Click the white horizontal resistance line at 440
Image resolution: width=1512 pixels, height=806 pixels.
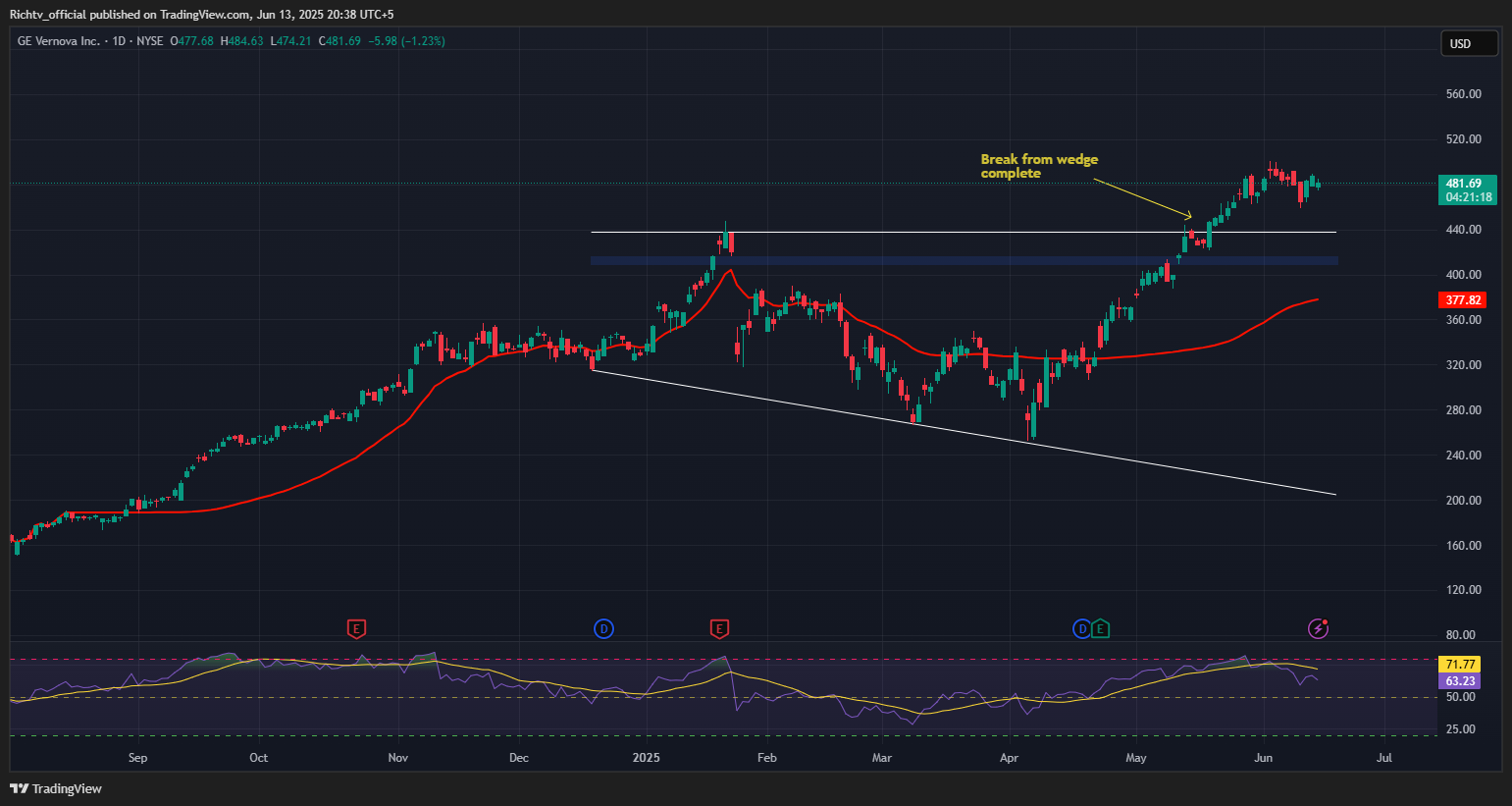click(964, 232)
